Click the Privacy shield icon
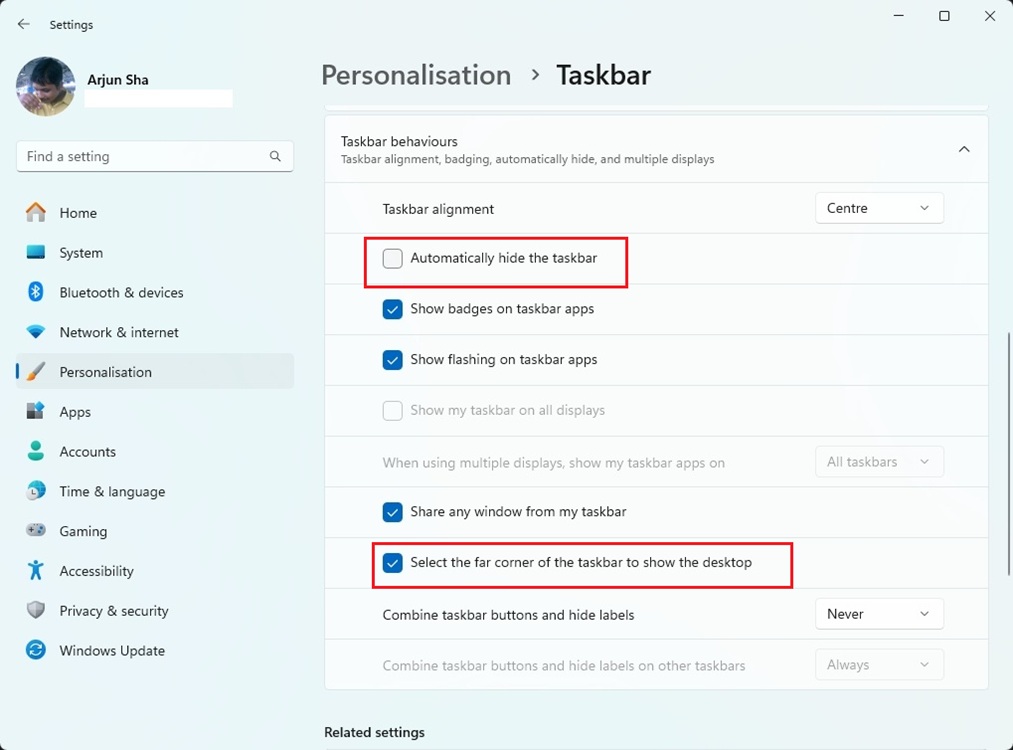The width and height of the screenshot is (1013, 750). point(36,610)
